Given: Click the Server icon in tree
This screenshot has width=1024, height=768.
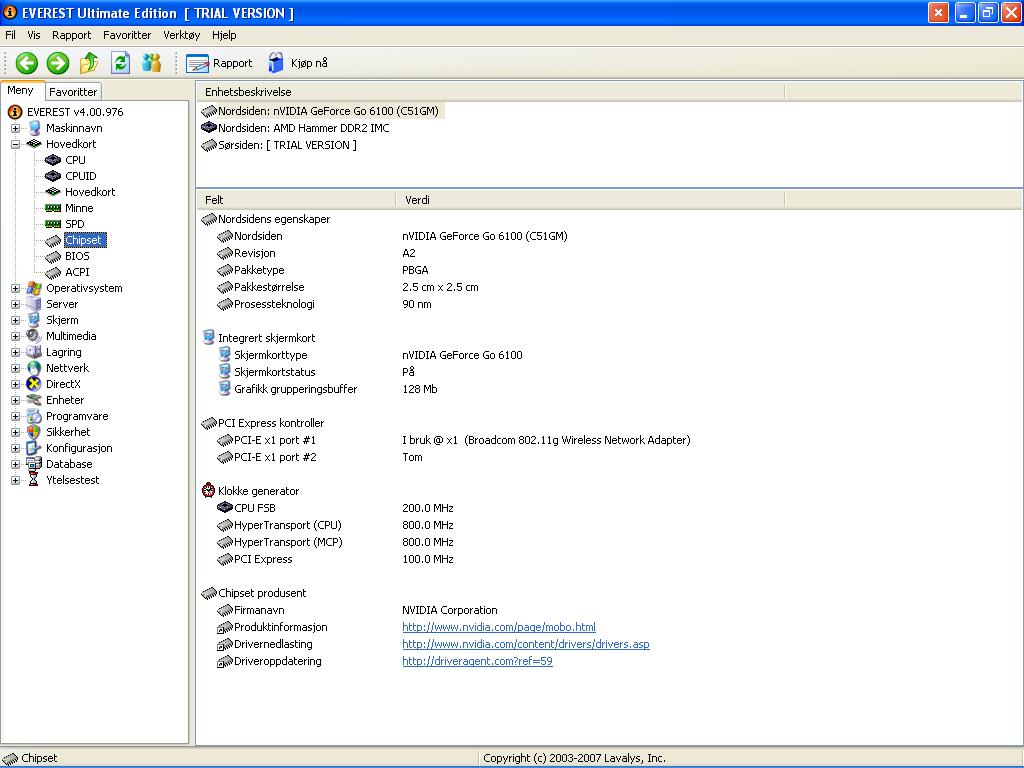Looking at the screenshot, I should (34, 304).
